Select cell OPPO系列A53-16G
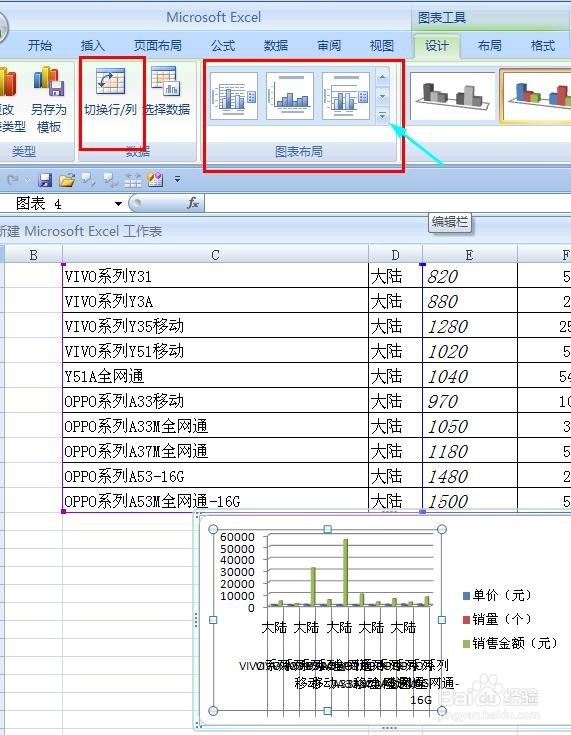 click(x=215, y=476)
